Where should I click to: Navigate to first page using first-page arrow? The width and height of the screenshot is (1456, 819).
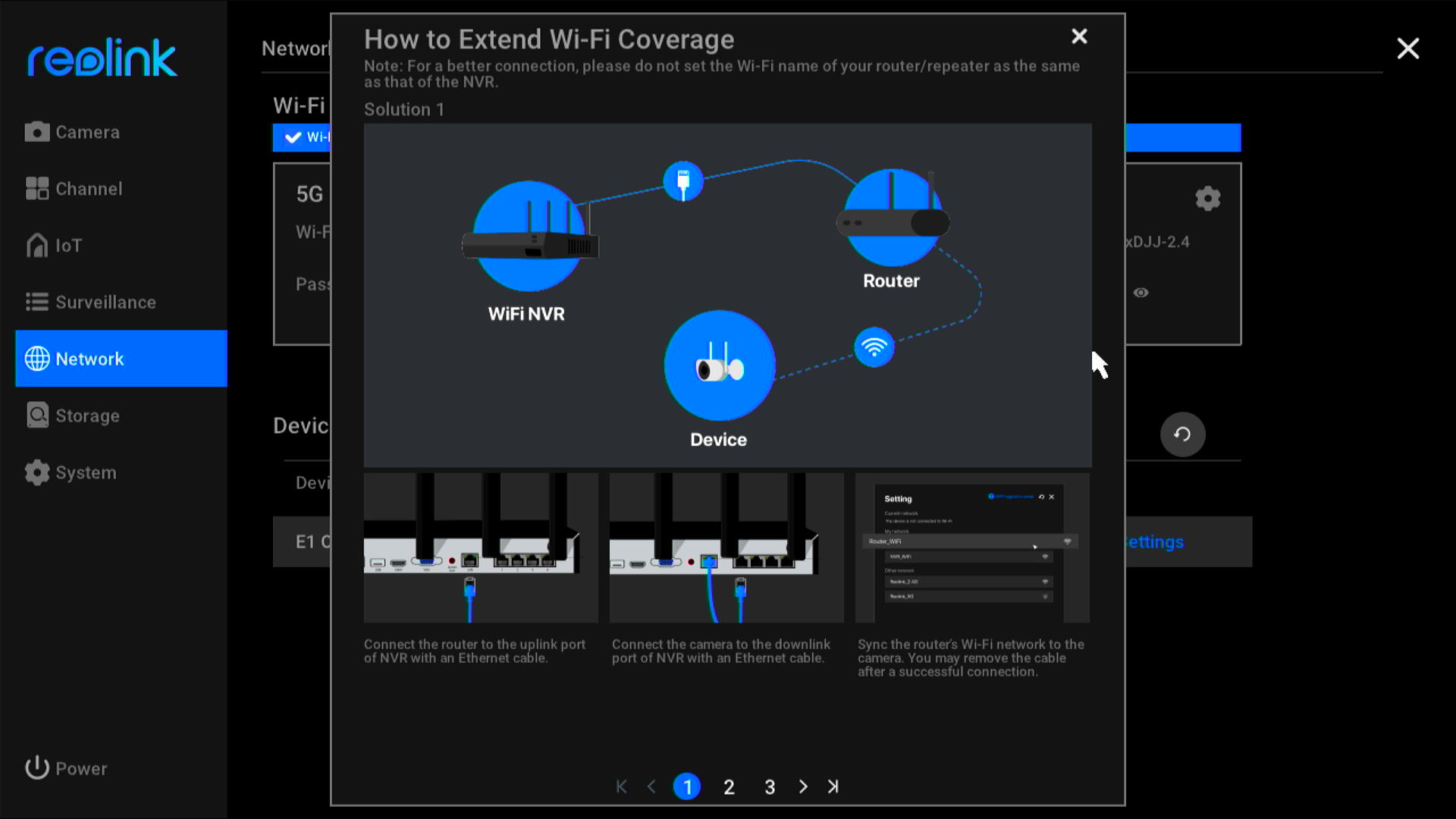pyautogui.click(x=620, y=786)
